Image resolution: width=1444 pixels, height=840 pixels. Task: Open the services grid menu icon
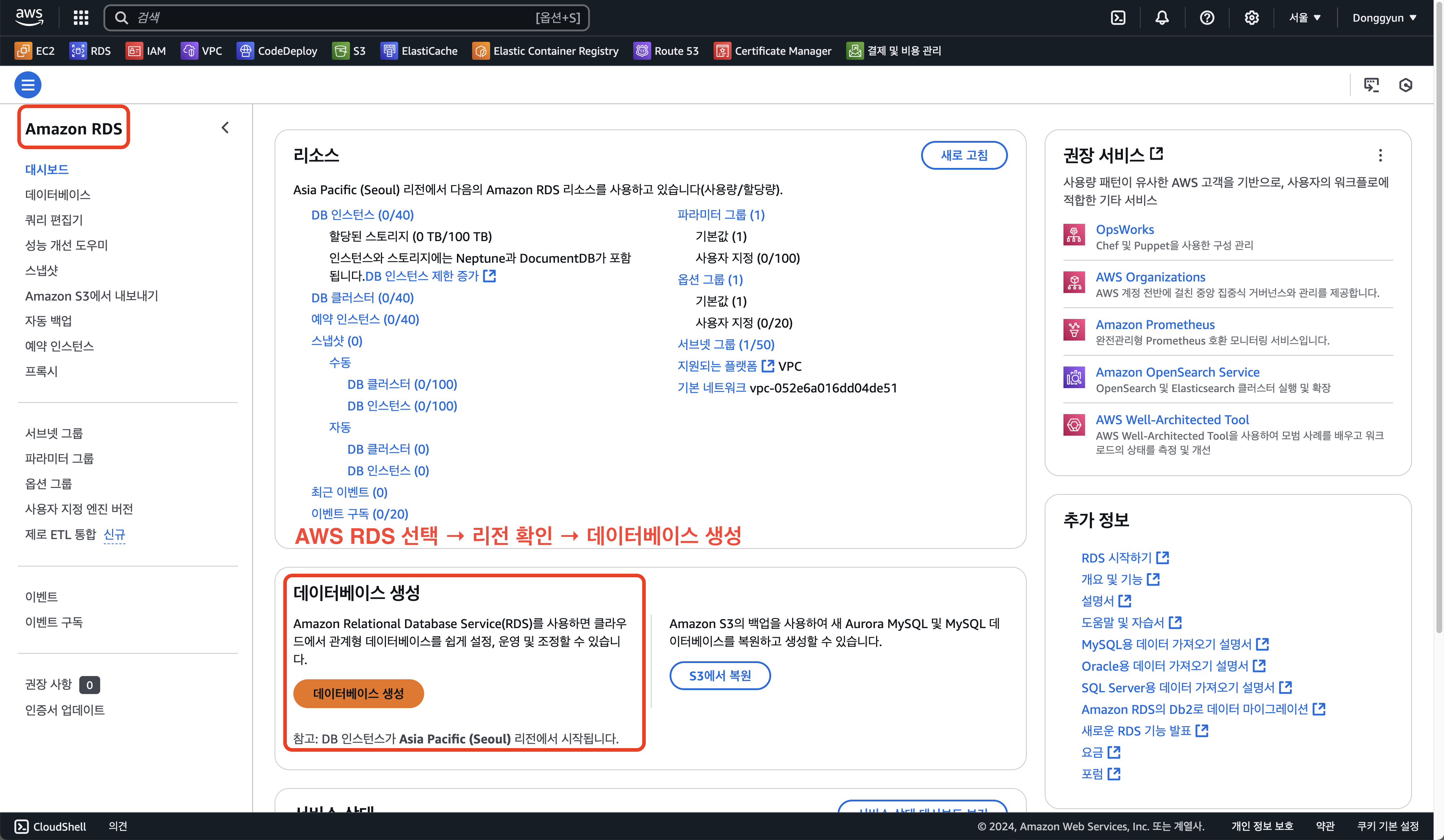click(81, 18)
